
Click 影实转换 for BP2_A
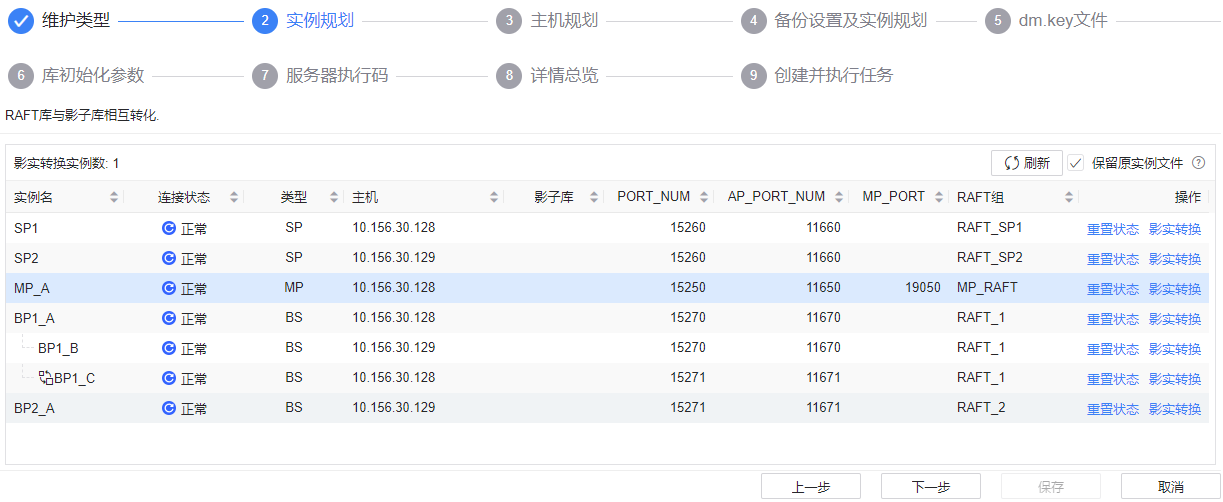click(x=1175, y=409)
